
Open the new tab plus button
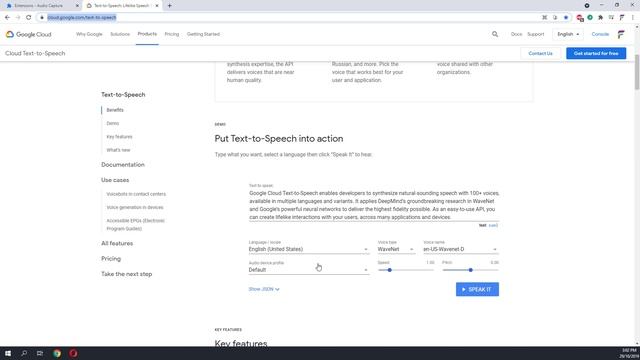(169, 6)
